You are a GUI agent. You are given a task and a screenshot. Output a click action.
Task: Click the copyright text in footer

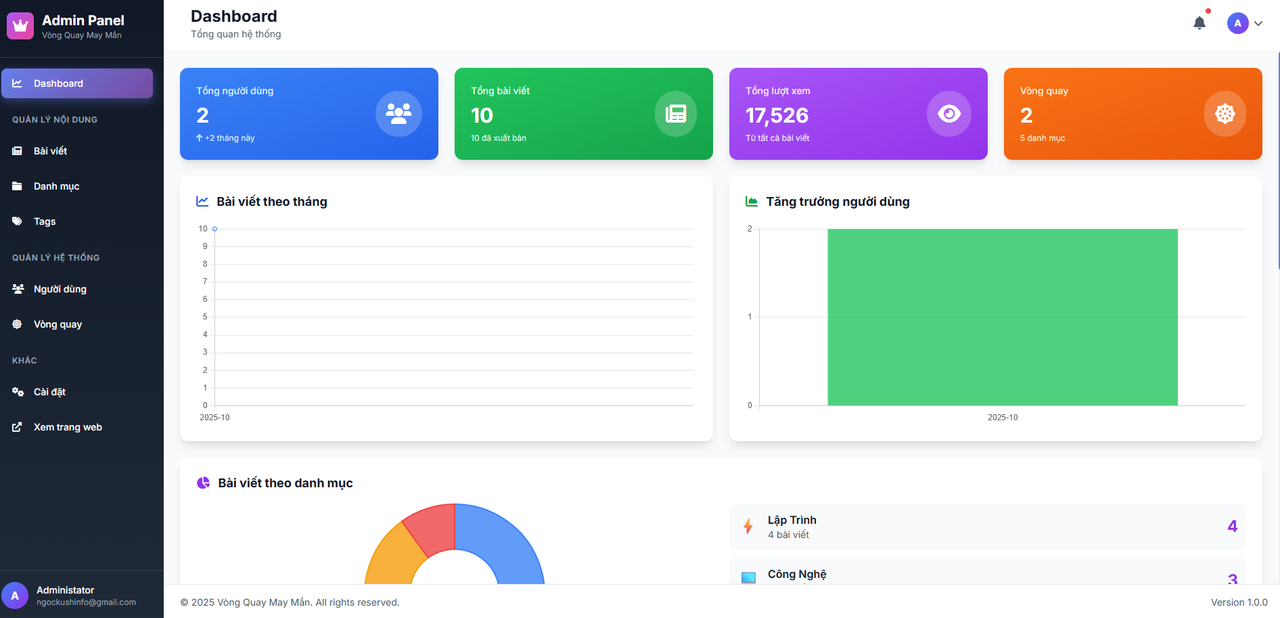pyautogui.click(x=290, y=602)
